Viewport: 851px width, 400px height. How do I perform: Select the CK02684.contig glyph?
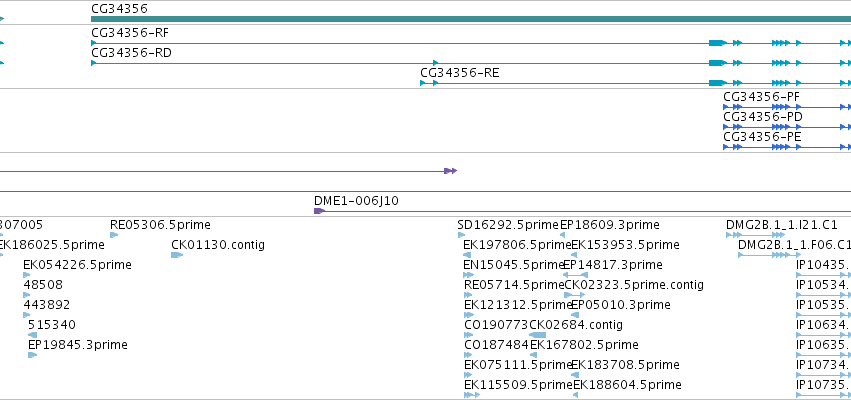pos(538,335)
